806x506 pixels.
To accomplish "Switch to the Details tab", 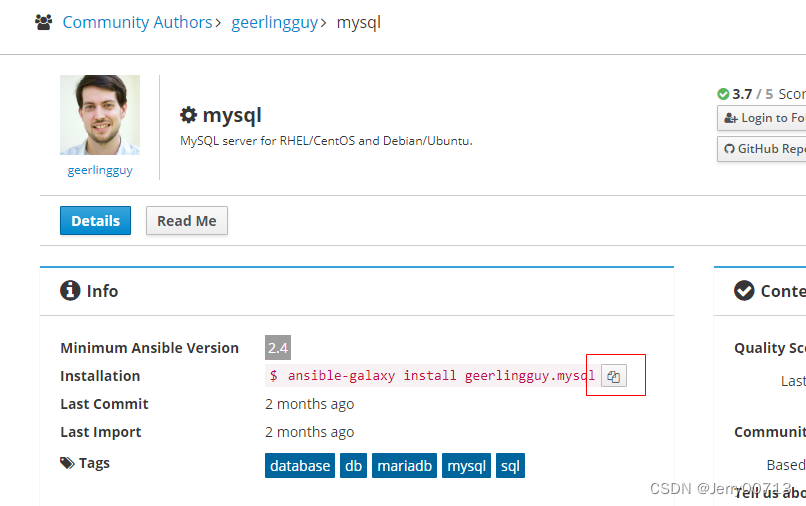I will 96,221.
